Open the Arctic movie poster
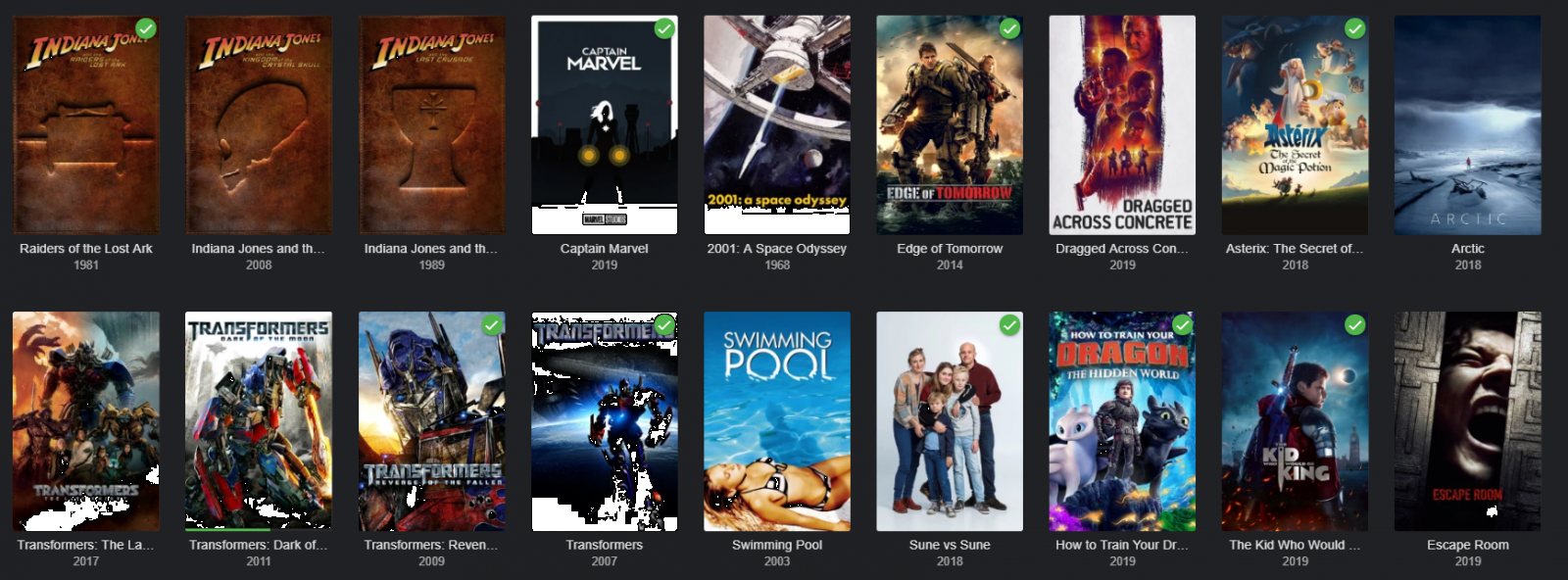This screenshot has height=580, width=1568. click(x=1468, y=125)
